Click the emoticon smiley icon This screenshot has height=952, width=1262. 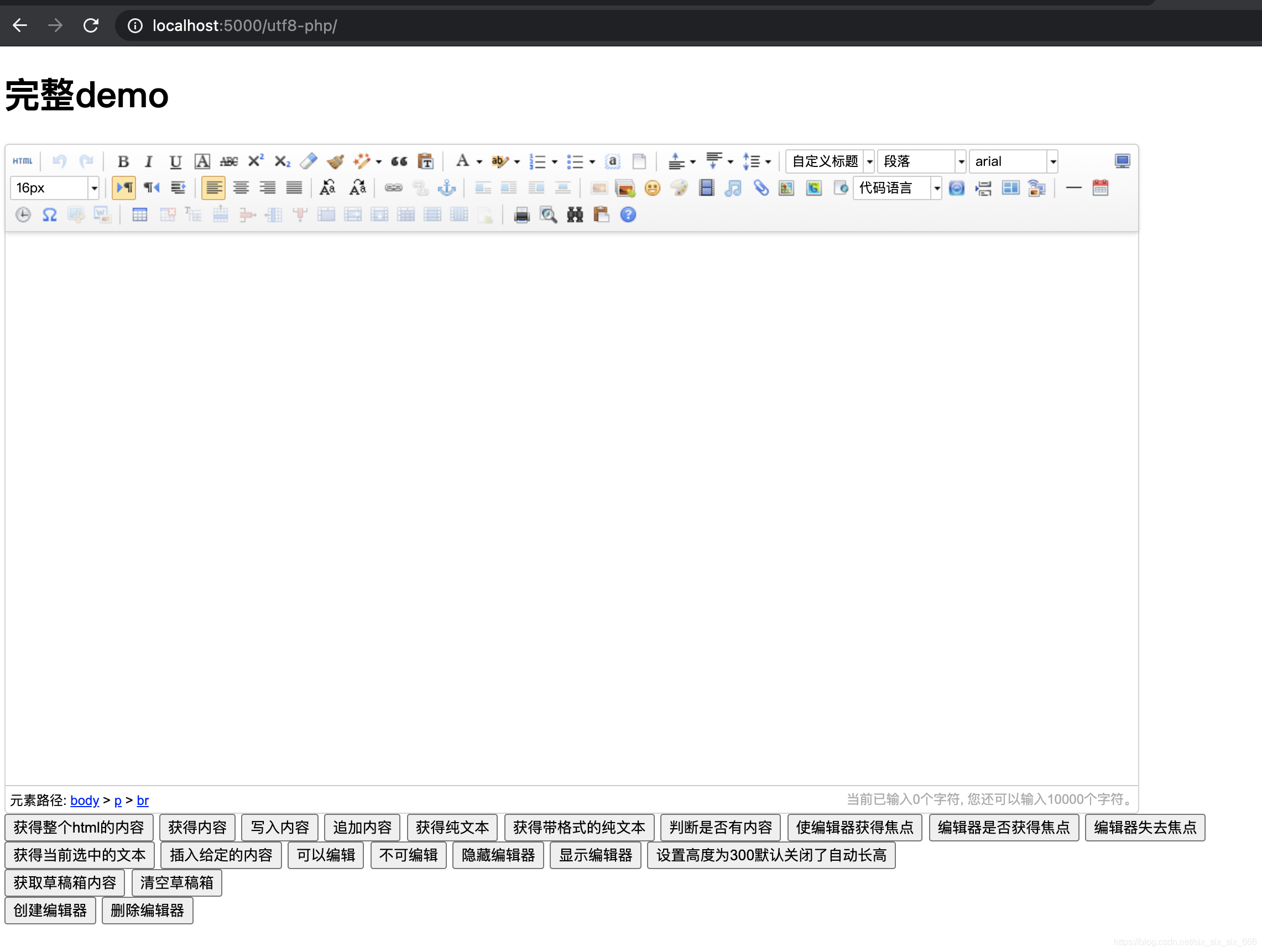(x=652, y=188)
